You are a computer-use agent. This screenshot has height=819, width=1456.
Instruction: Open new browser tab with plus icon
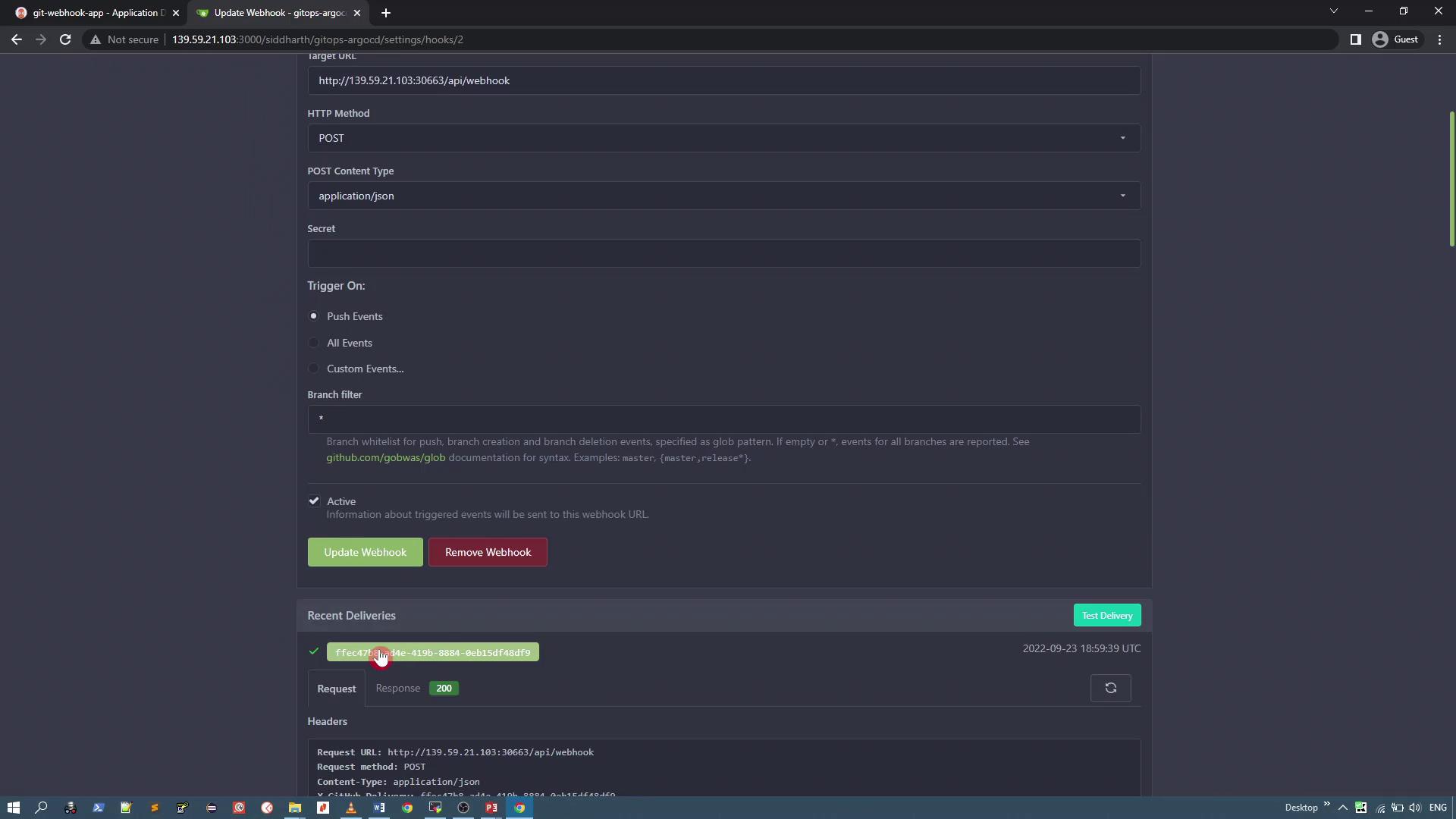tap(386, 13)
